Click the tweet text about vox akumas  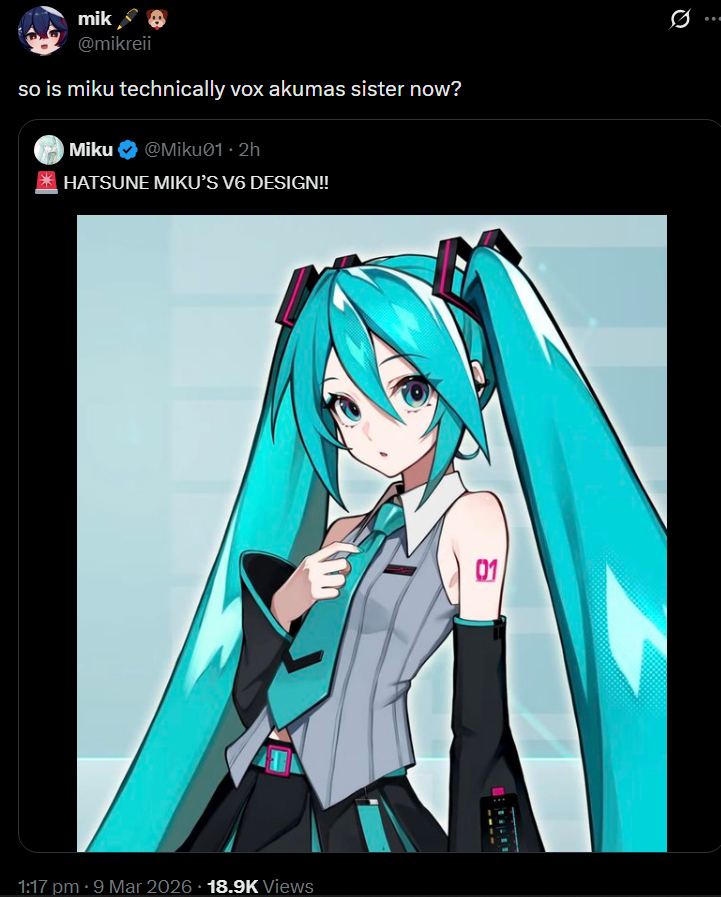pyautogui.click(x=240, y=89)
